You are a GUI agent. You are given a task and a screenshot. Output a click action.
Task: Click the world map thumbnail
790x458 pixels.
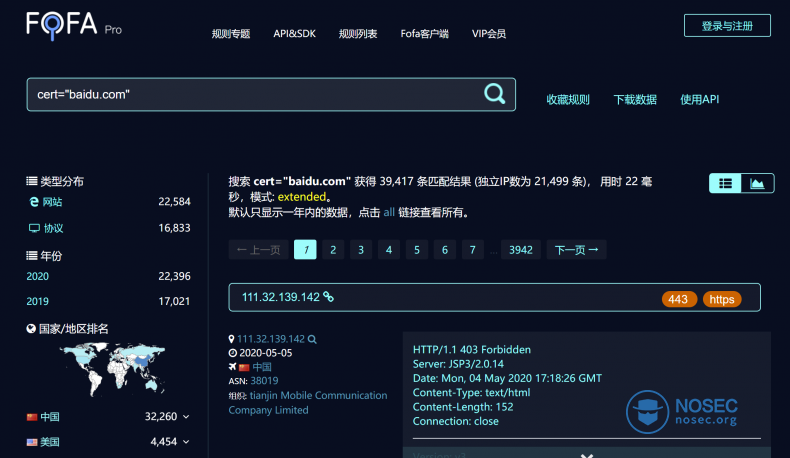(112, 369)
